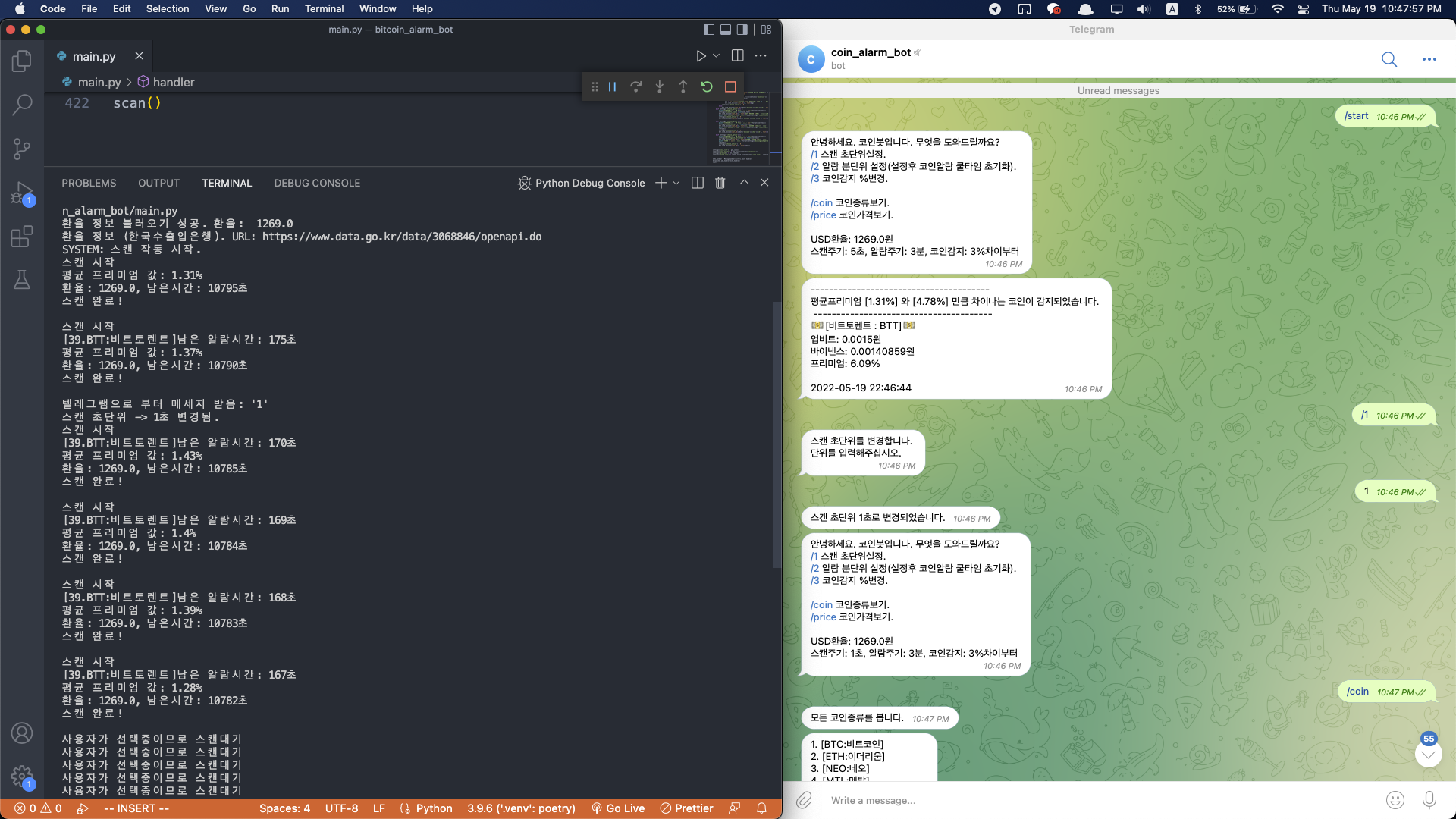Image resolution: width=1456 pixels, height=819 pixels.
Task: Open the Telegram emoji picker
Action: (x=1395, y=800)
